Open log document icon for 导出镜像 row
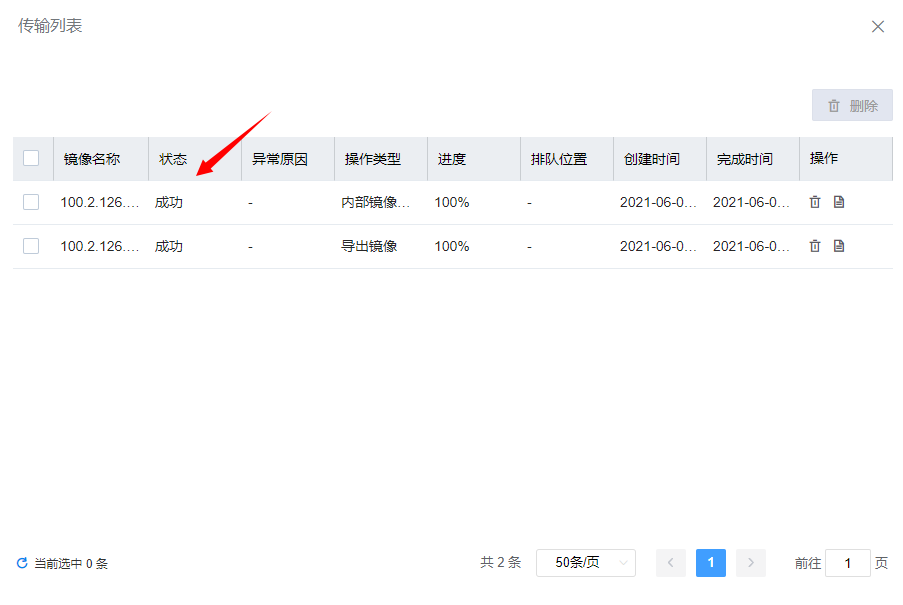This screenshot has width=903, height=605. tap(839, 246)
